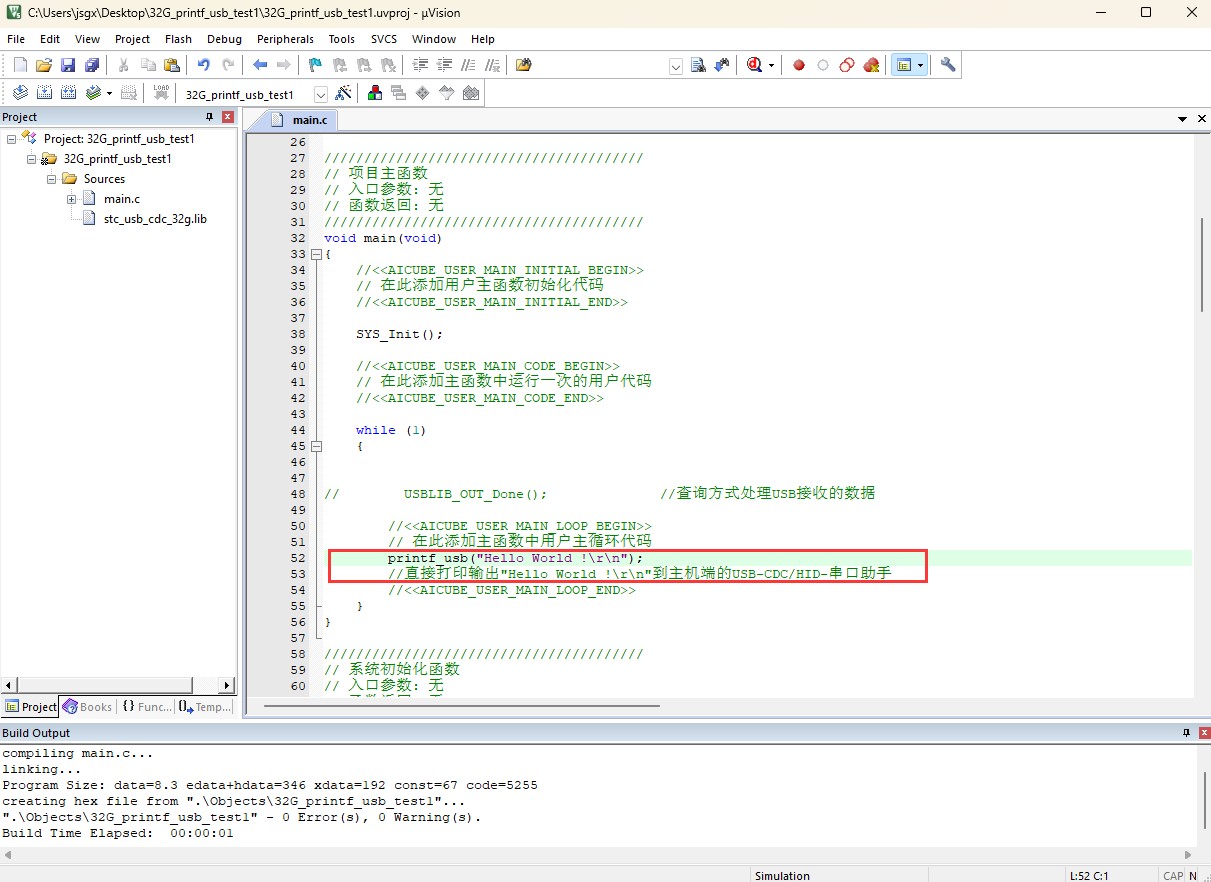Select the Project tab at panel bottom

click(x=31, y=707)
